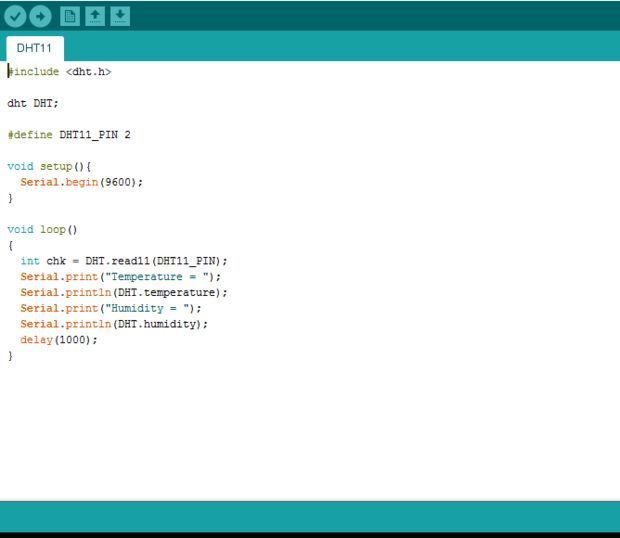620x538 pixels.
Task: Click Serial.println(DHT.temperature); line
Action: [124, 293]
